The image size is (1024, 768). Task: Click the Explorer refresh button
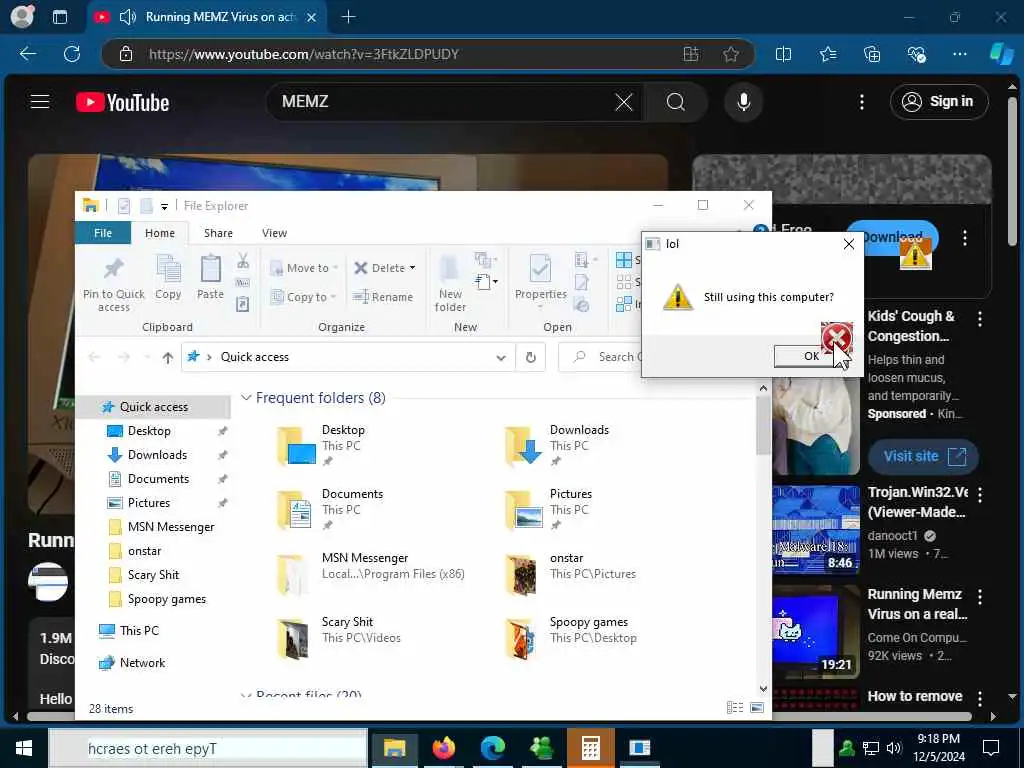(531, 357)
